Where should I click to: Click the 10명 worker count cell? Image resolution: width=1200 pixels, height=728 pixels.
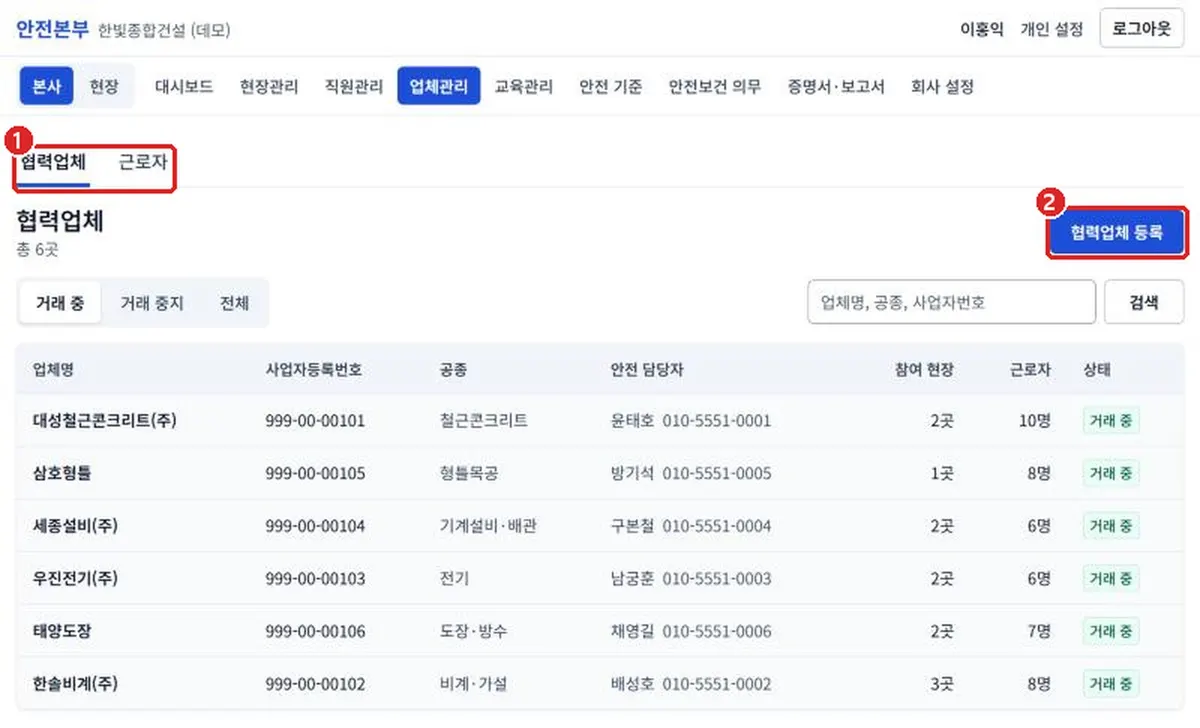tap(1035, 421)
